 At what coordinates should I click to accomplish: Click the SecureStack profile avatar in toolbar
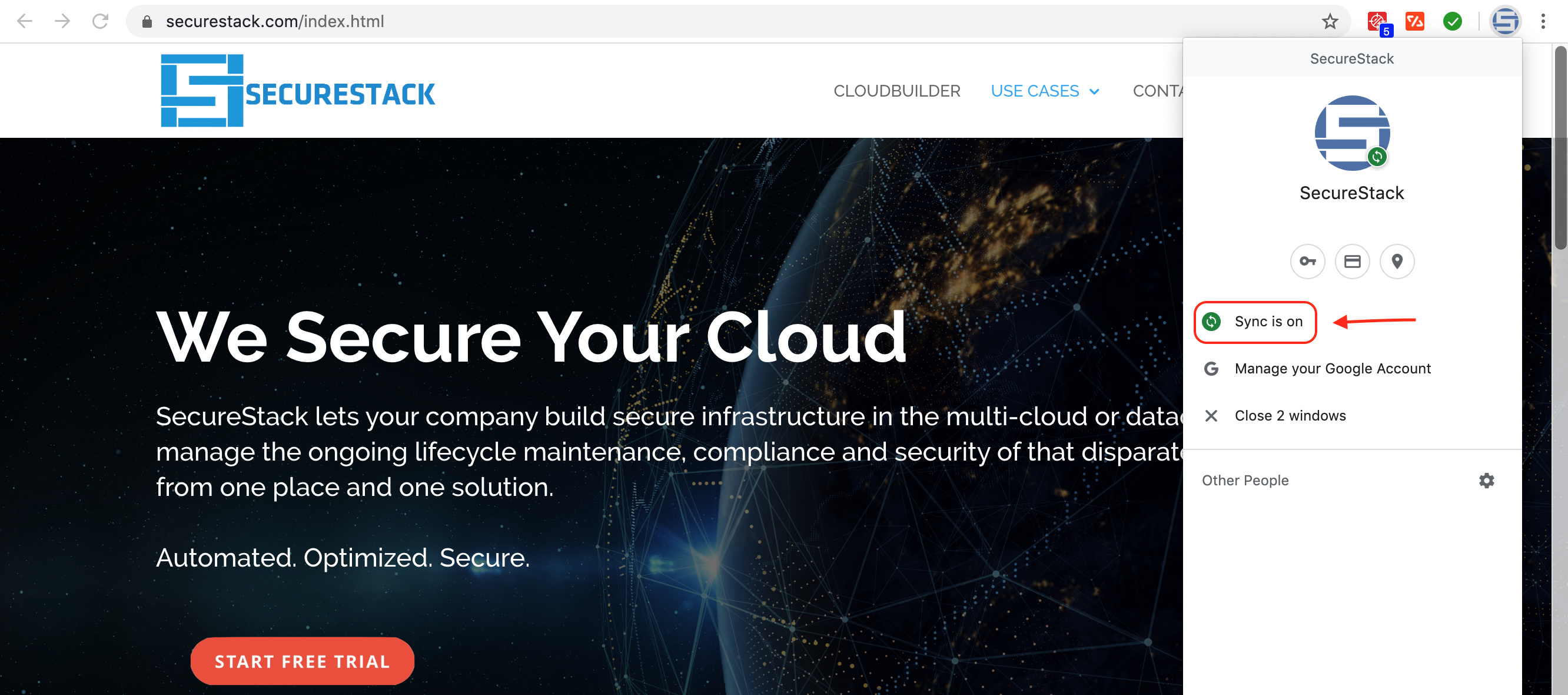(1505, 21)
